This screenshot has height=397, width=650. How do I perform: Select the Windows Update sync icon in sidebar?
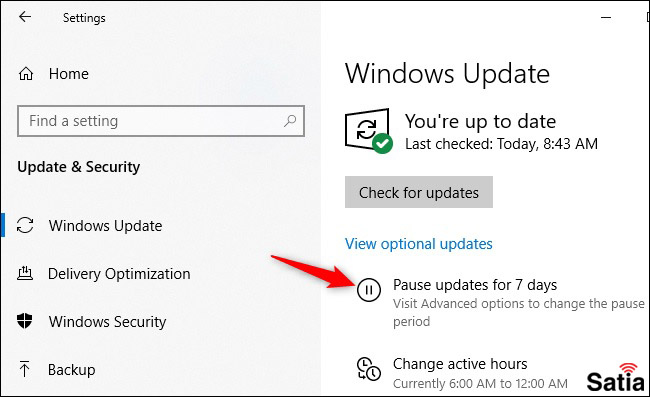[x=25, y=225]
